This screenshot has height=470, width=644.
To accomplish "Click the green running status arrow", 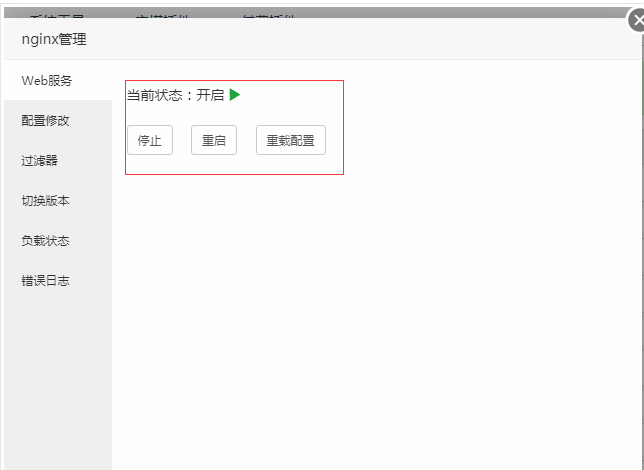I will tap(235, 95).
